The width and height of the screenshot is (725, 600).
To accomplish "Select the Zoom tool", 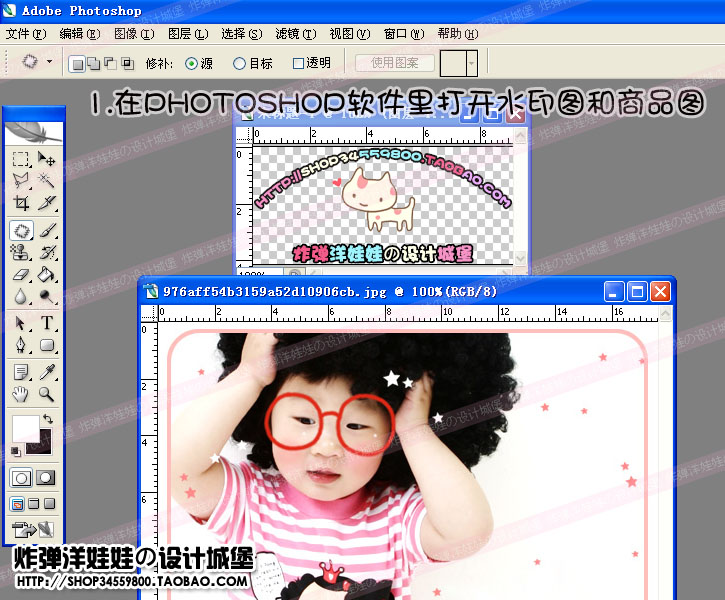I will [47, 394].
